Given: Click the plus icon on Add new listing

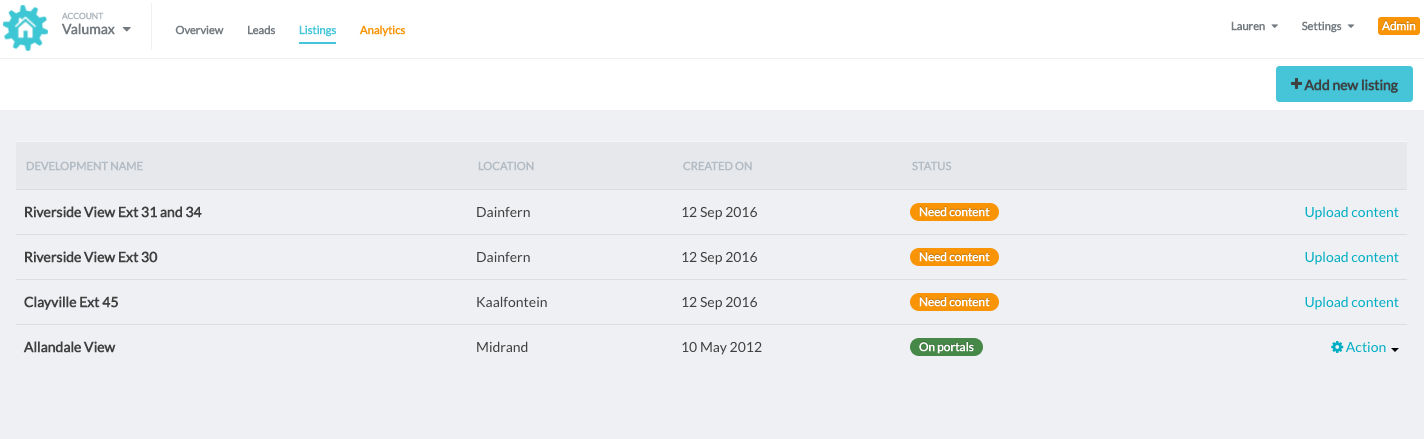Looking at the screenshot, I should (1296, 85).
